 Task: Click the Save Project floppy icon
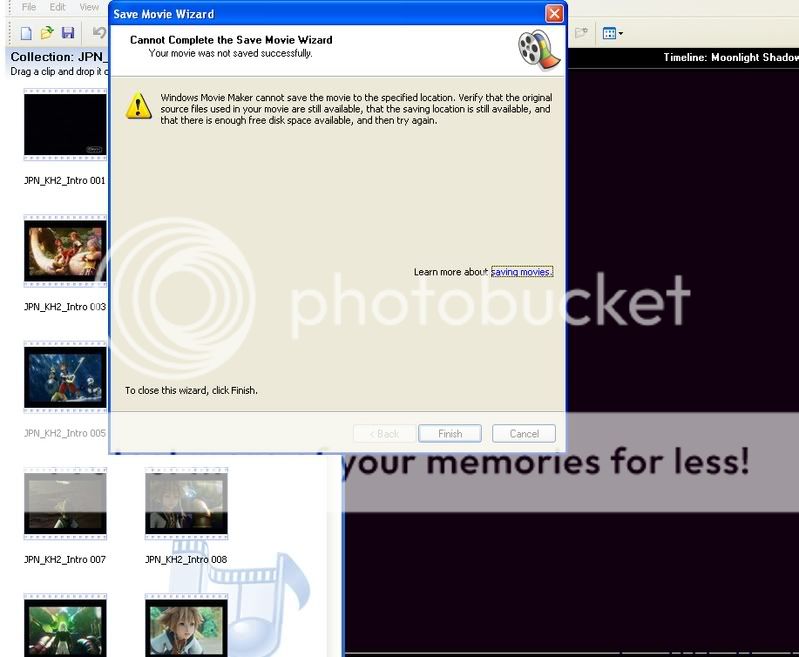click(x=68, y=33)
